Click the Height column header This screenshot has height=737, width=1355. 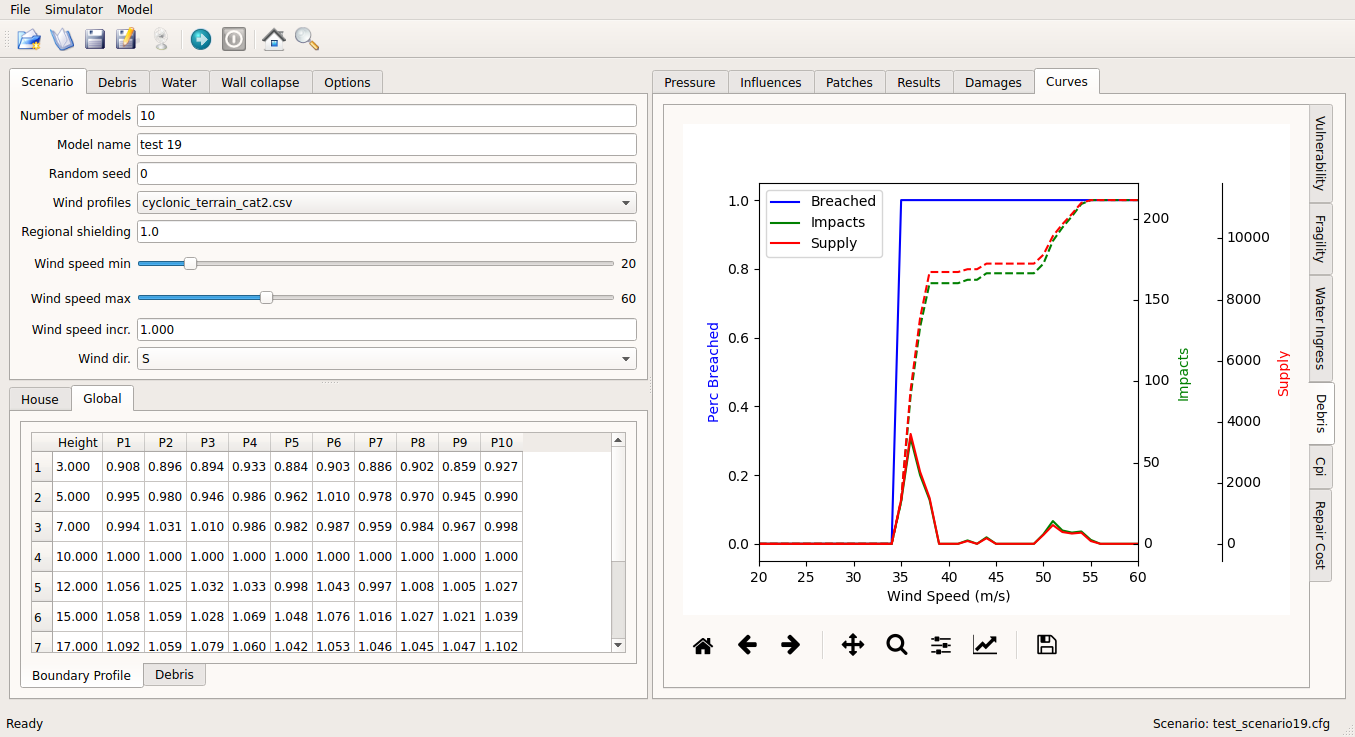click(x=78, y=442)
